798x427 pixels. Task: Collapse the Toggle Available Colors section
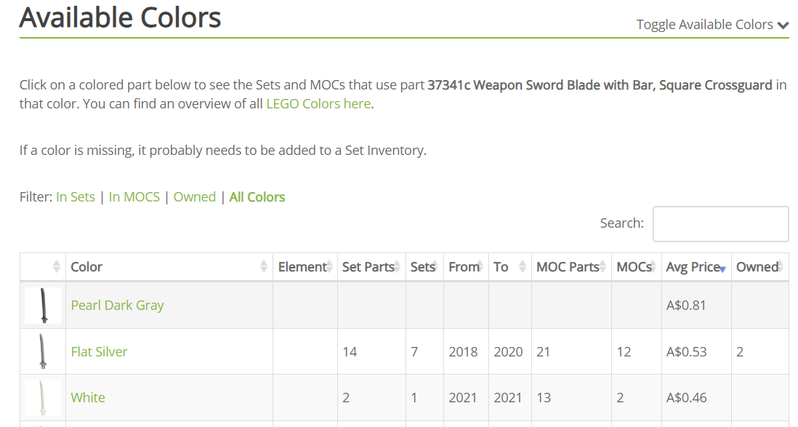coord(712,25)
